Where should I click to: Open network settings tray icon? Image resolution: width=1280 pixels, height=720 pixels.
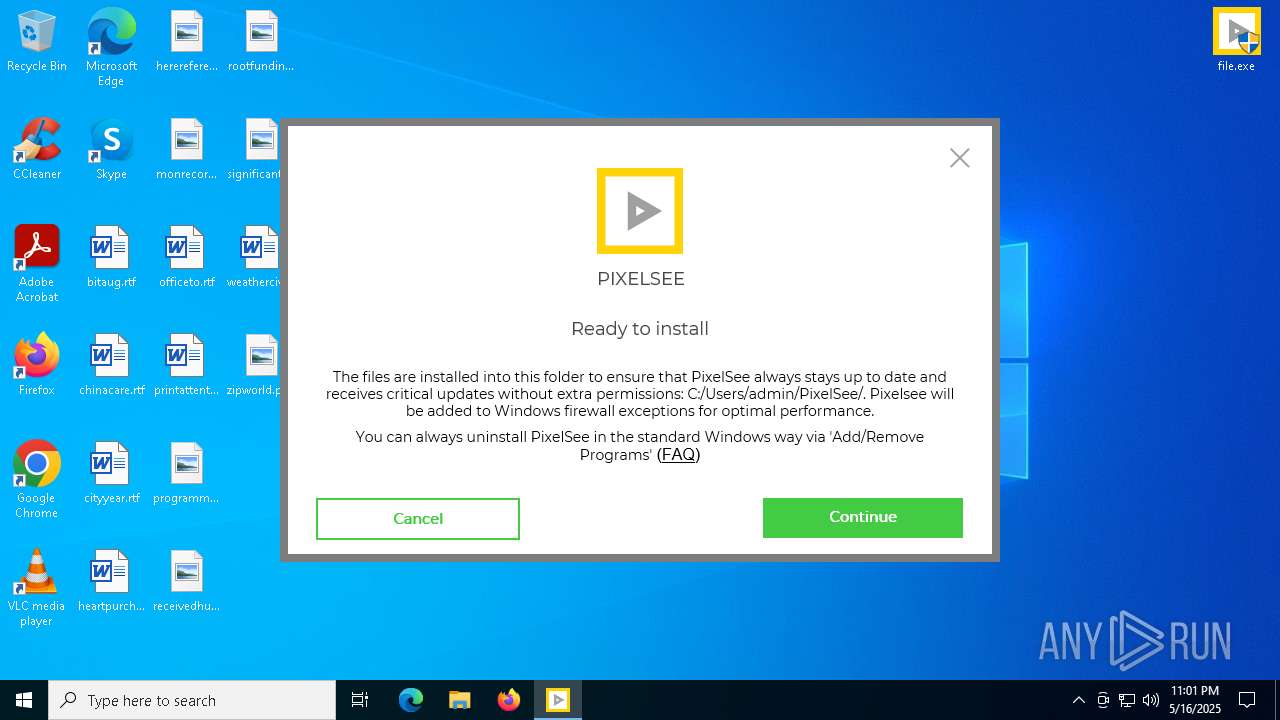(x=1127, y=700)
